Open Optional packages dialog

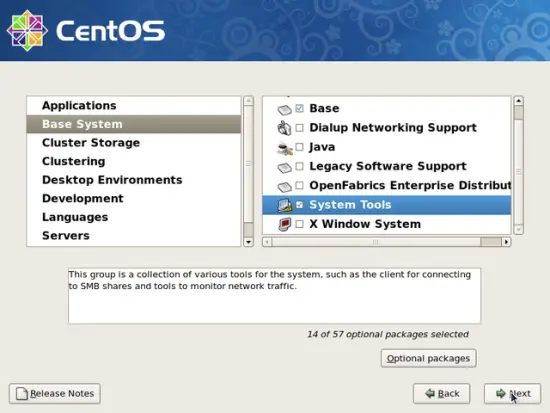[428, 358]
